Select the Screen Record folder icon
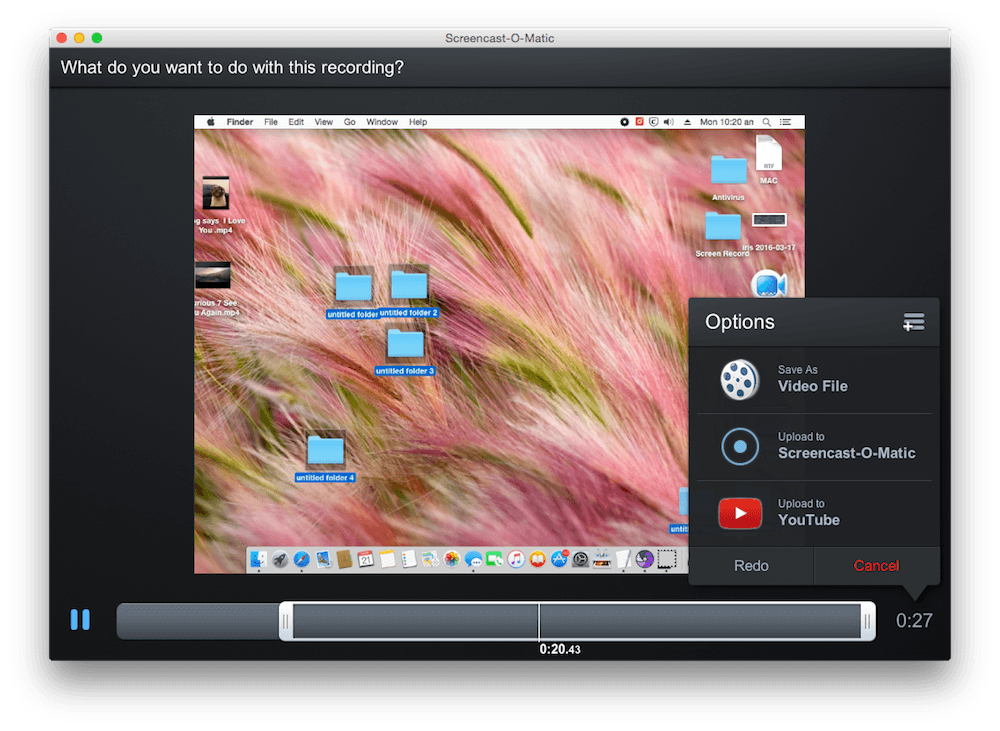 (723, 227)
